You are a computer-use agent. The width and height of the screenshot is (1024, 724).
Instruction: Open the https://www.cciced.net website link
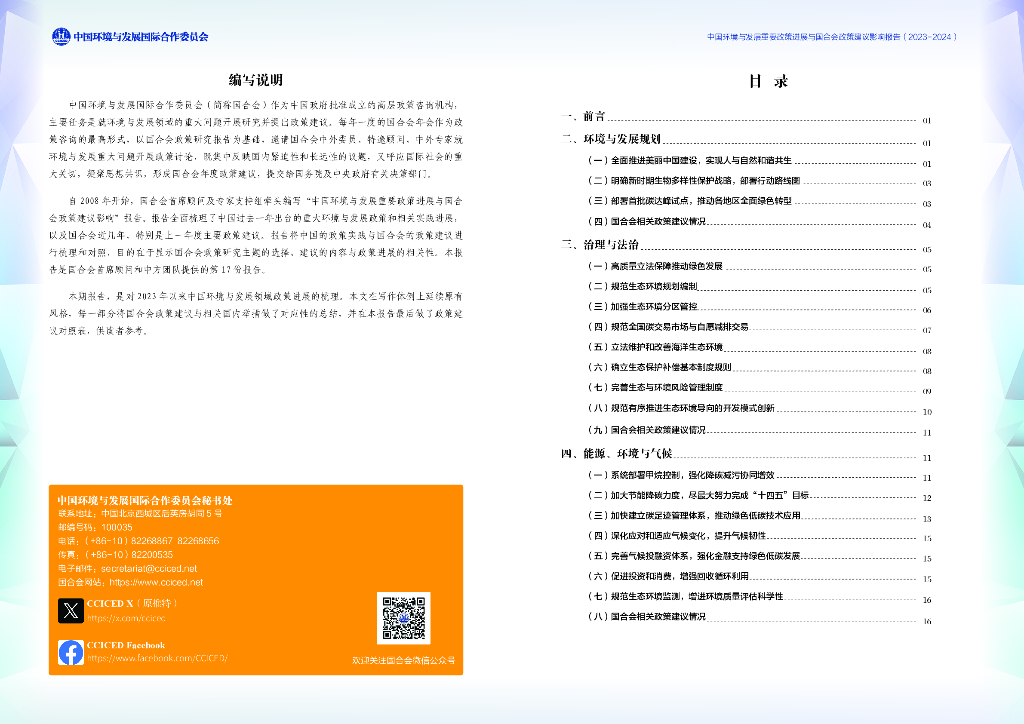[156, 582]
